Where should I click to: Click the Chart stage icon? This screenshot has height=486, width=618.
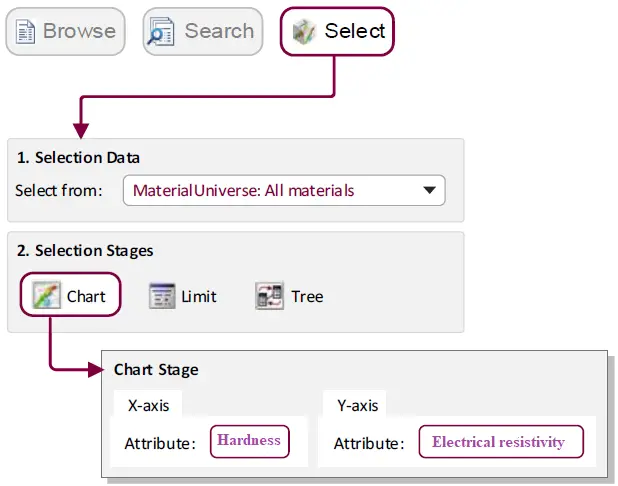(46, 296)
